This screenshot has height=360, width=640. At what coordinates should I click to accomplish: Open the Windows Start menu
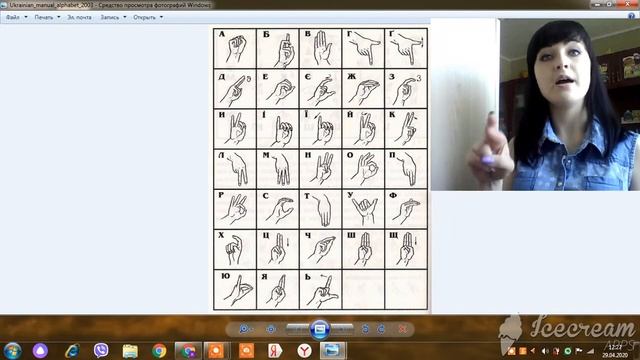(13, 351)
